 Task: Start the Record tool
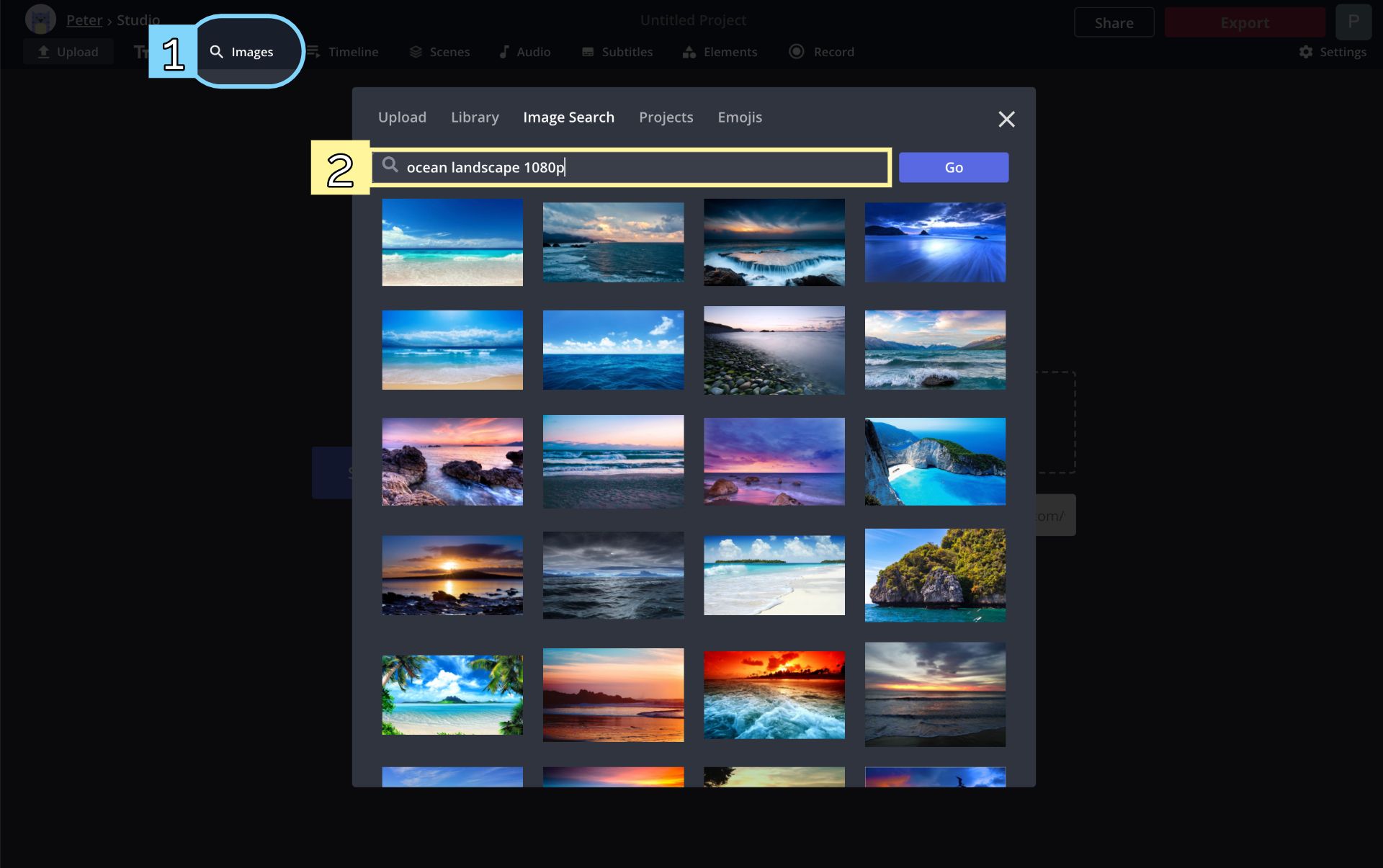822,52
